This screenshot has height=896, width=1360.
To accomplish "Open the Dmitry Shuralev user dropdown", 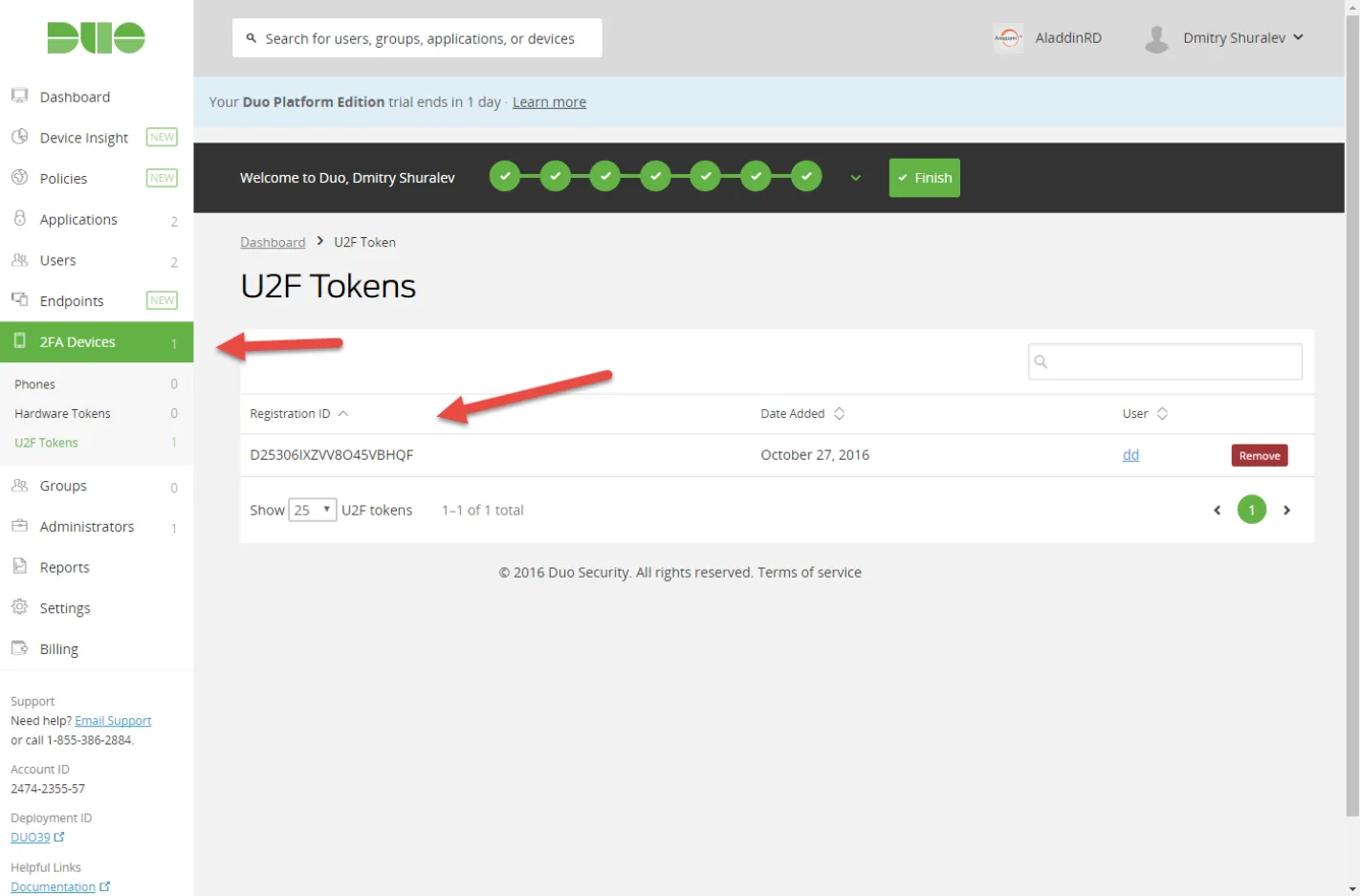I will [x=1243, y=38].
